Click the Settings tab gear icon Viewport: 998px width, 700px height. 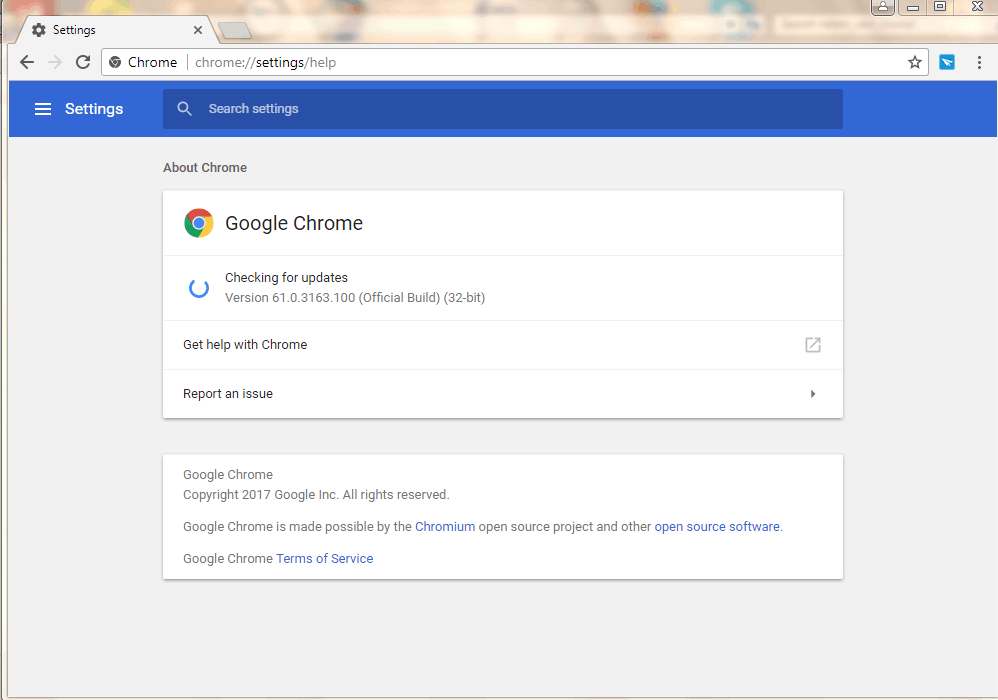pos(39,30)
